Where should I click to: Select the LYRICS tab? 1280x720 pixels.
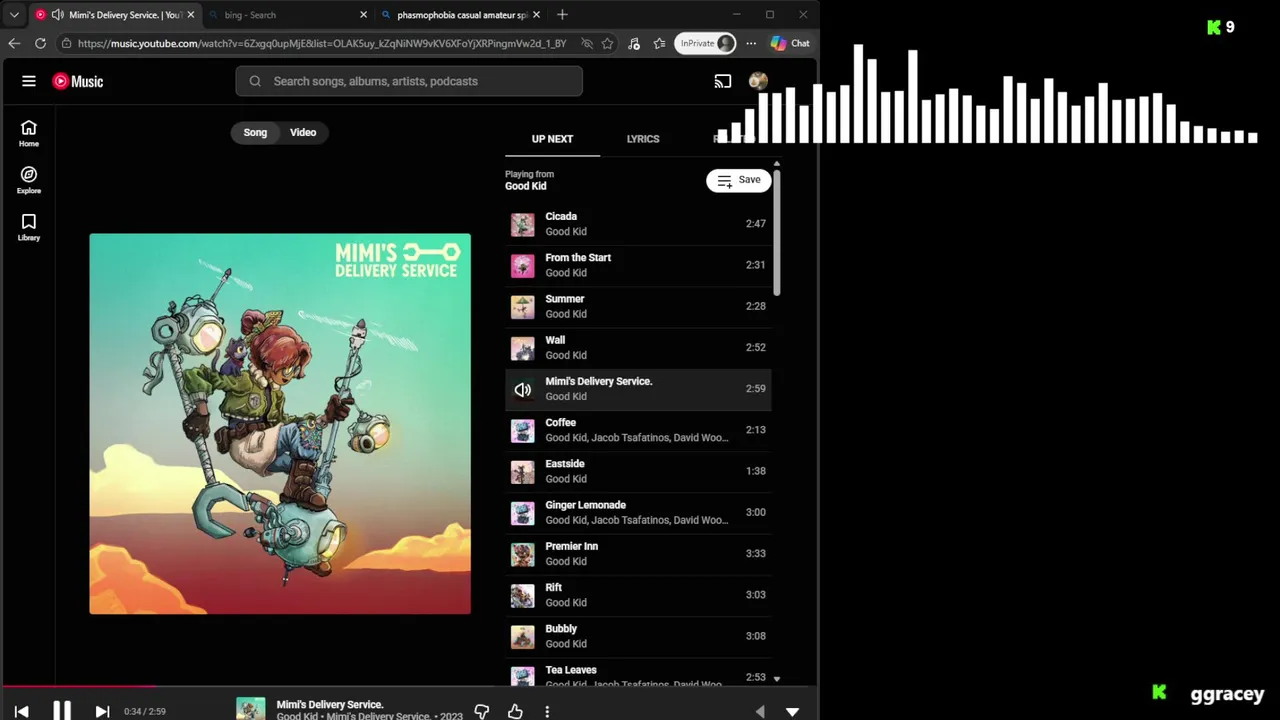pos(643,139)
